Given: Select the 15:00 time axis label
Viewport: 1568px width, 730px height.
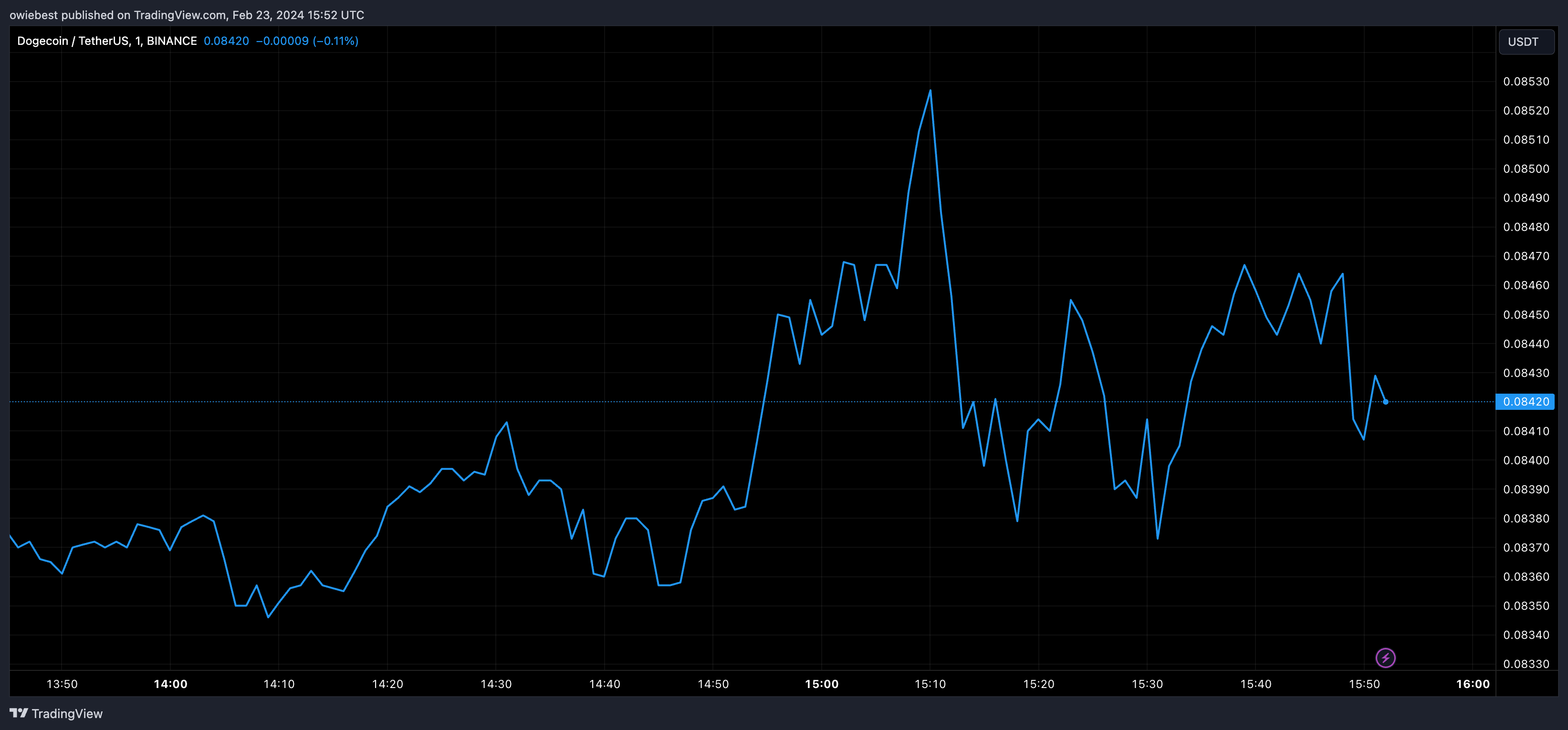Looking at the screenshot, I should click(x=821, y=684).
